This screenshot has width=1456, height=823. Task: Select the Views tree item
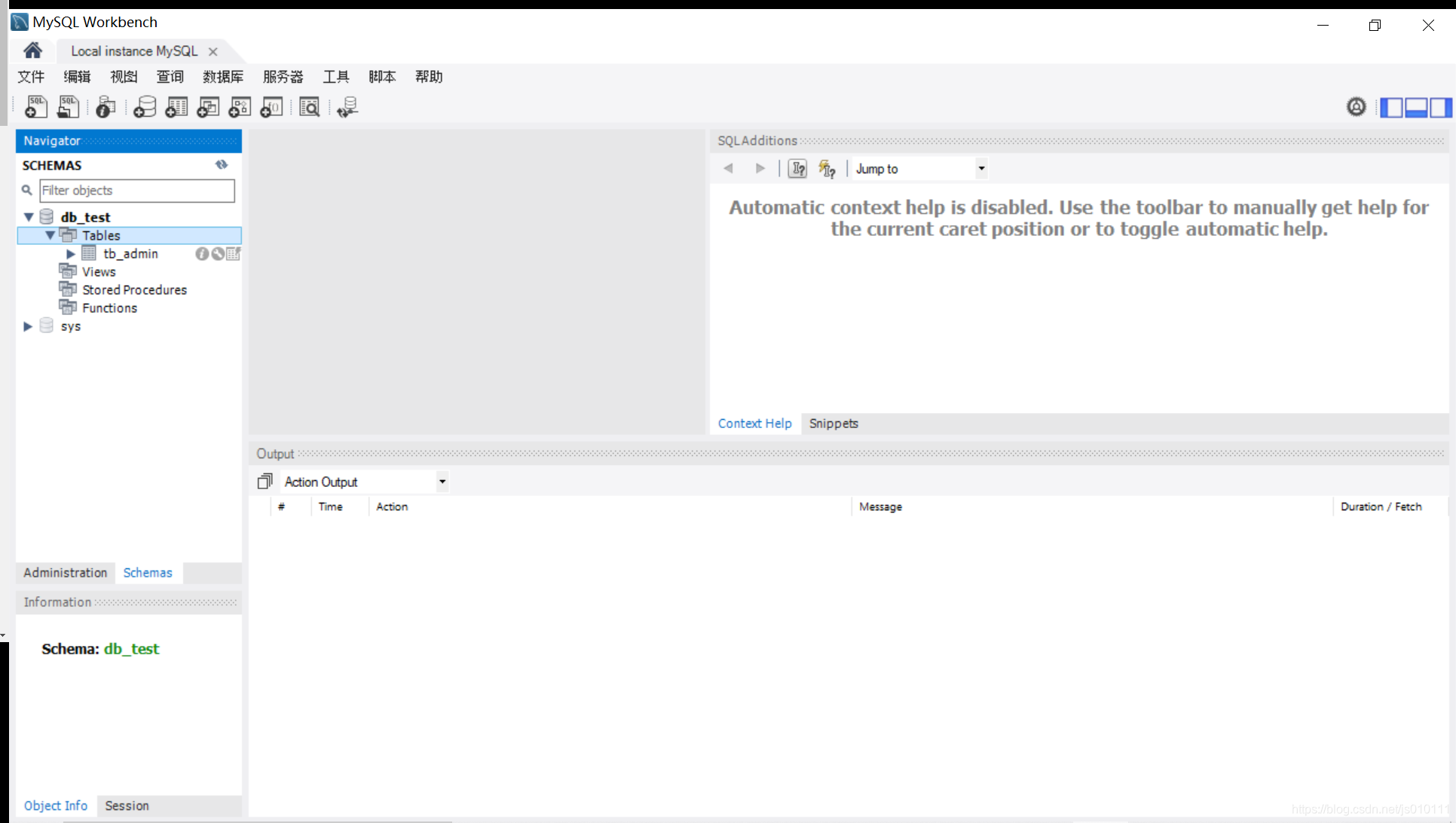99,272
